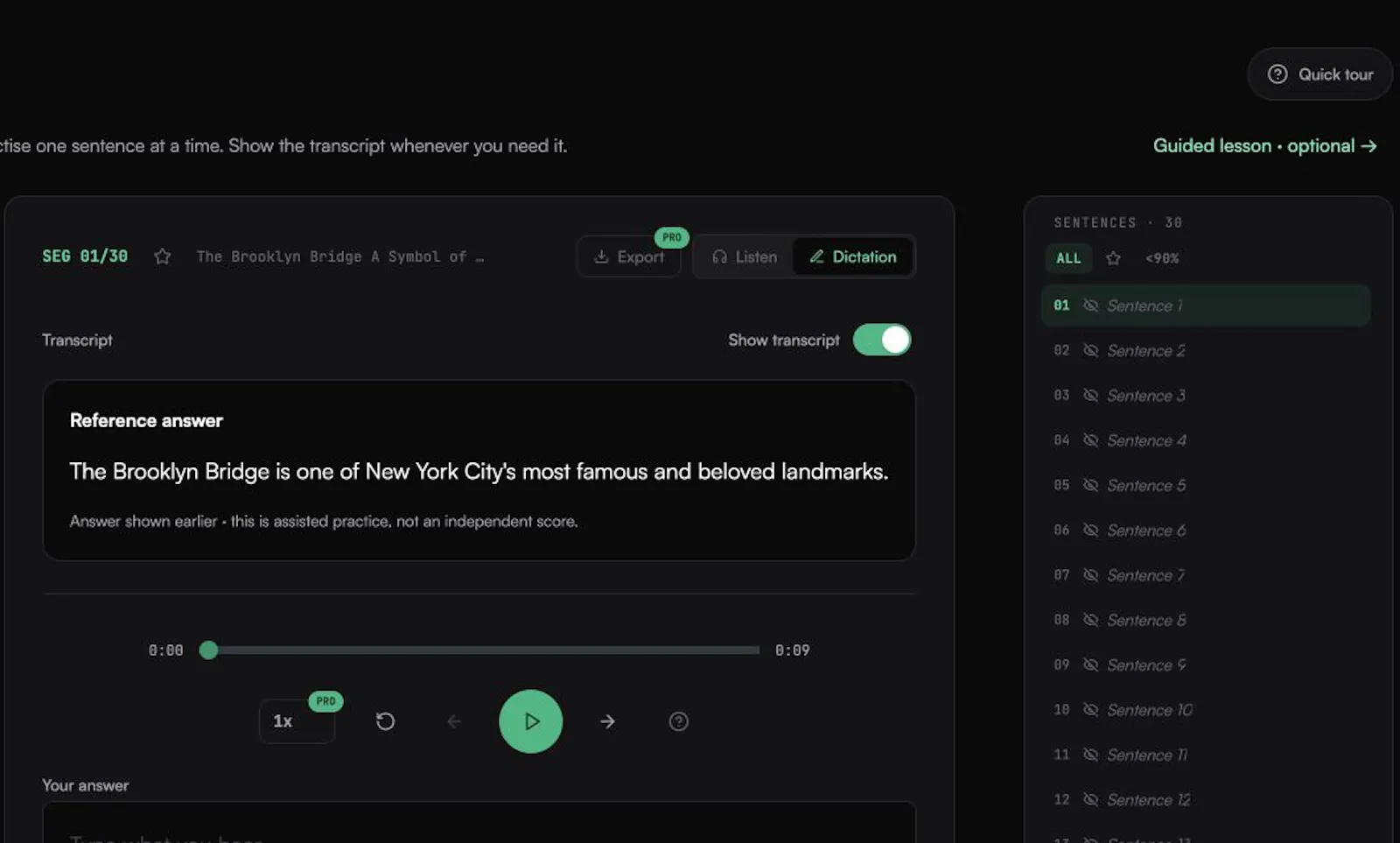Click the Brooklyn Bridge title text
The image size is (1400, 843).
pos(340,256)
